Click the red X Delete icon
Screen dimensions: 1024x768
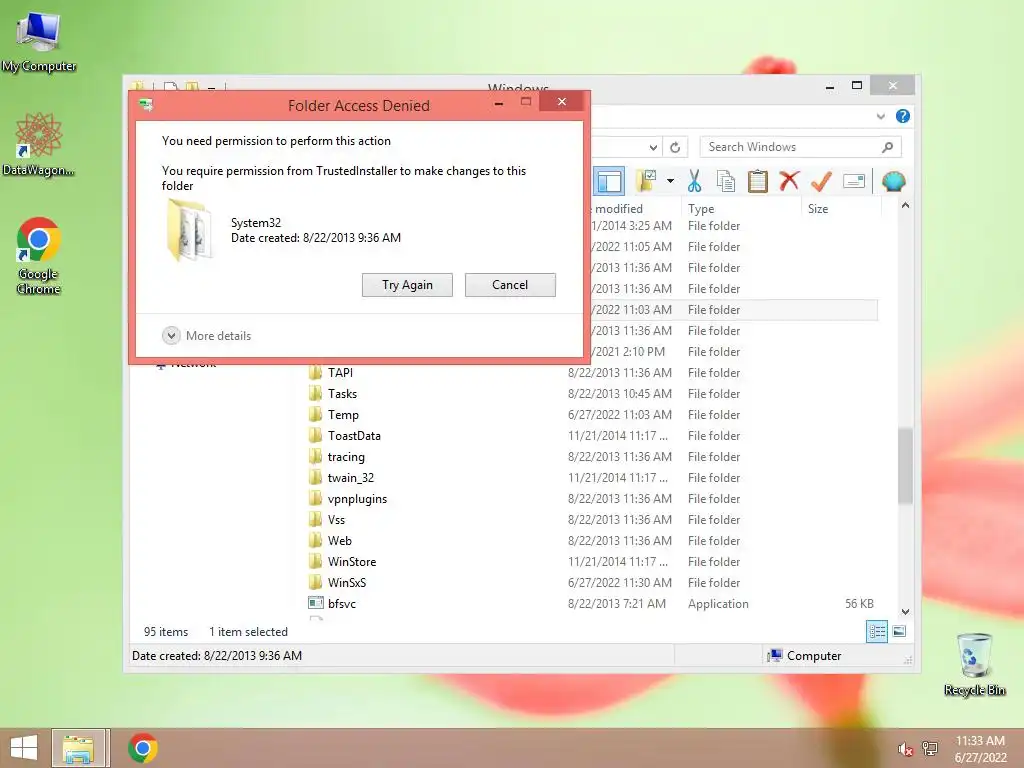click(789, 180)
